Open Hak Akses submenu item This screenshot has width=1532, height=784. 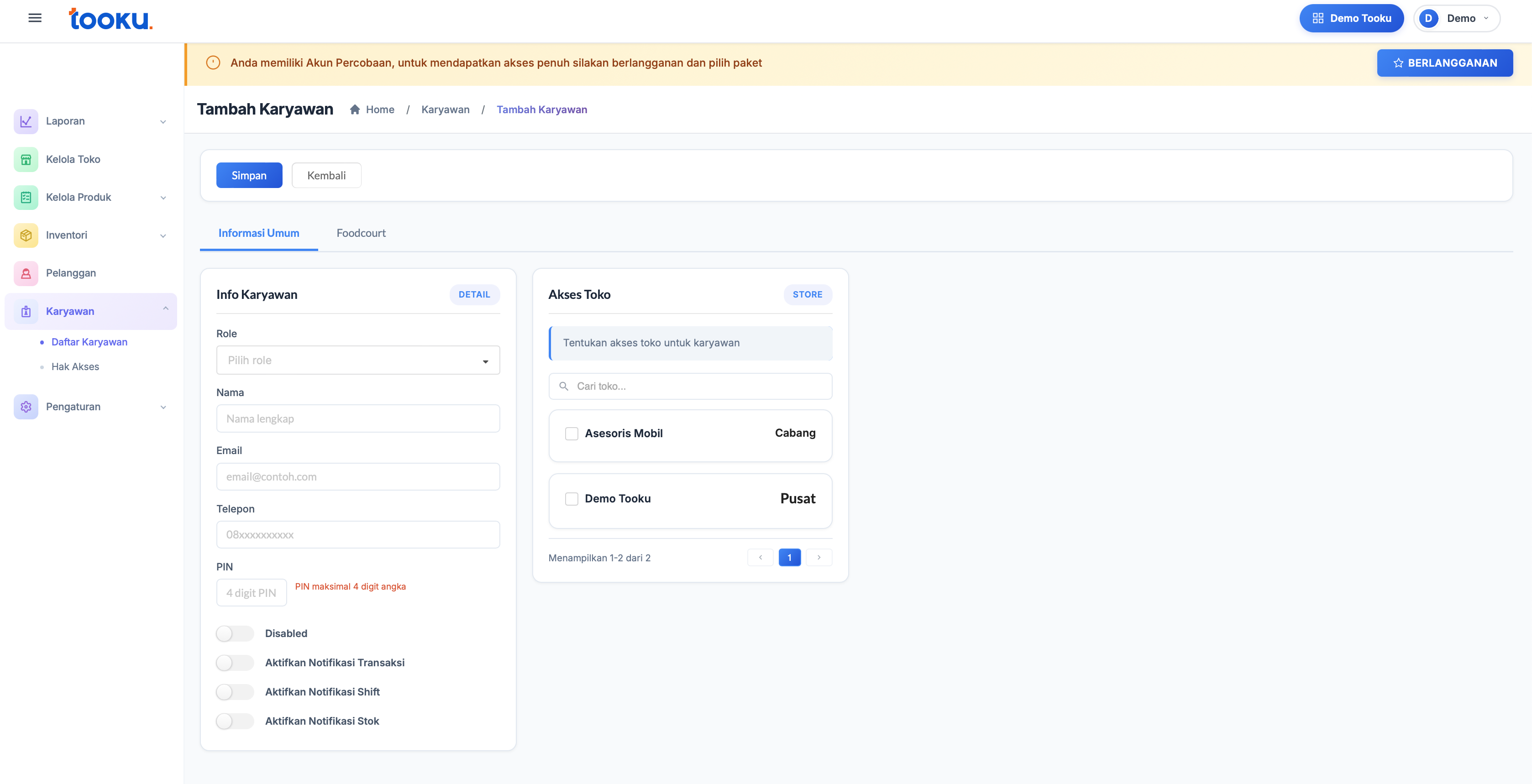(x=75, y=367)
